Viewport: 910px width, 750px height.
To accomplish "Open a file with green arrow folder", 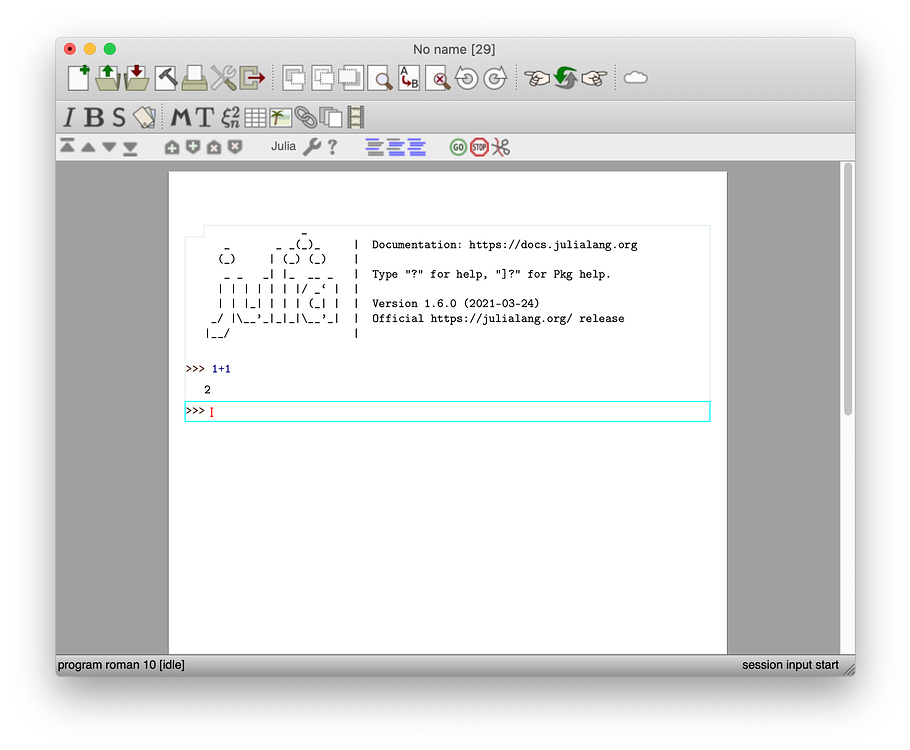I will [107, 78].
